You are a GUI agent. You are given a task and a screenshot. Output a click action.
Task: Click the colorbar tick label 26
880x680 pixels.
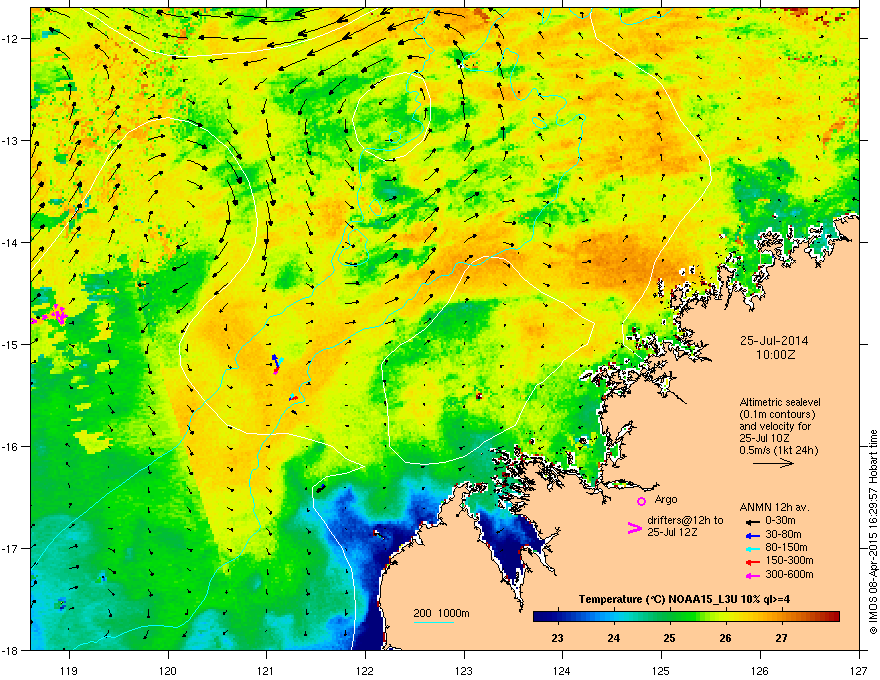pos(726,638)
